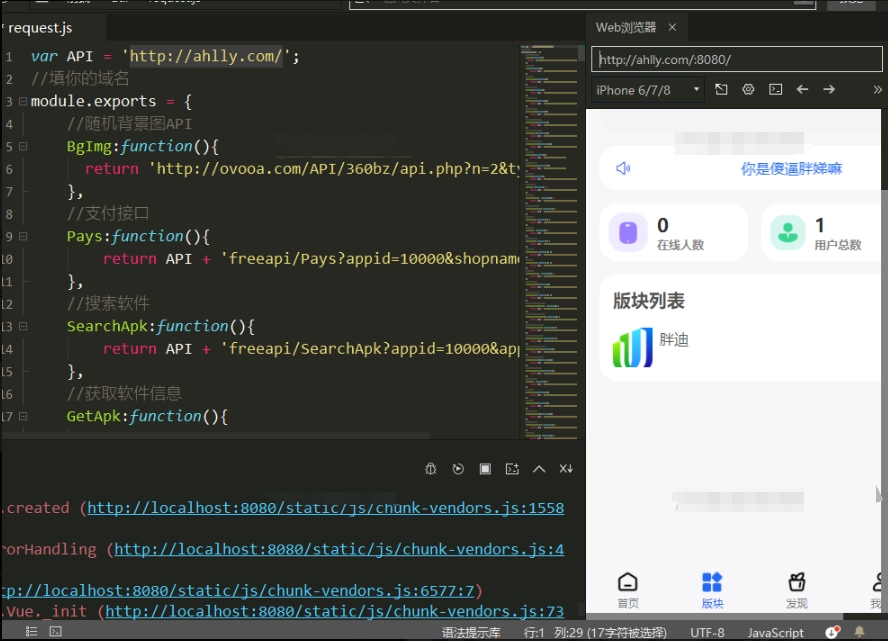The height and width of the screenshot is (641, 888).
Task: Click the //支付接口 comment on line 8
Action: pos(108,213)
